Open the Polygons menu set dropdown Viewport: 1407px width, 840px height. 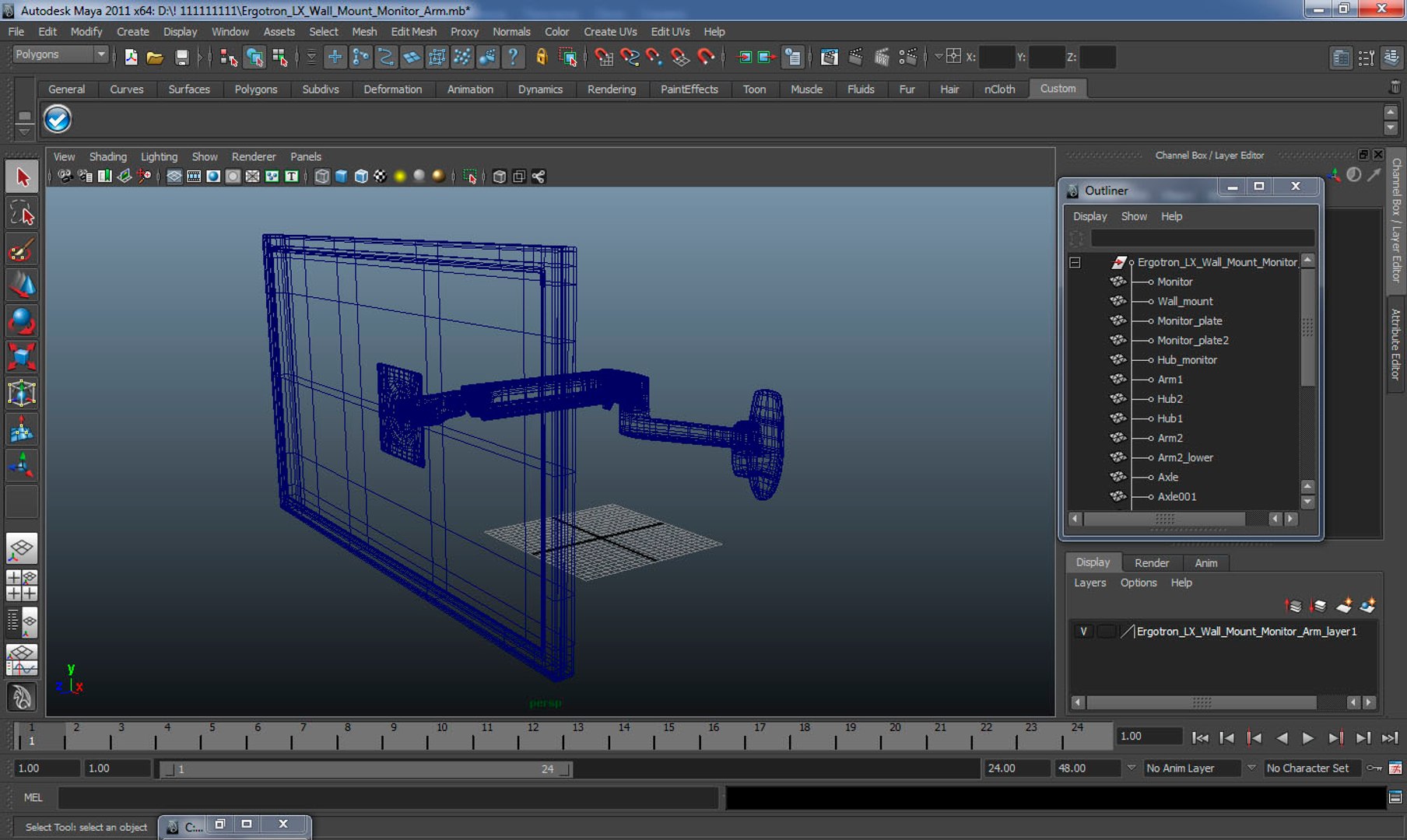tap(60, 54)
